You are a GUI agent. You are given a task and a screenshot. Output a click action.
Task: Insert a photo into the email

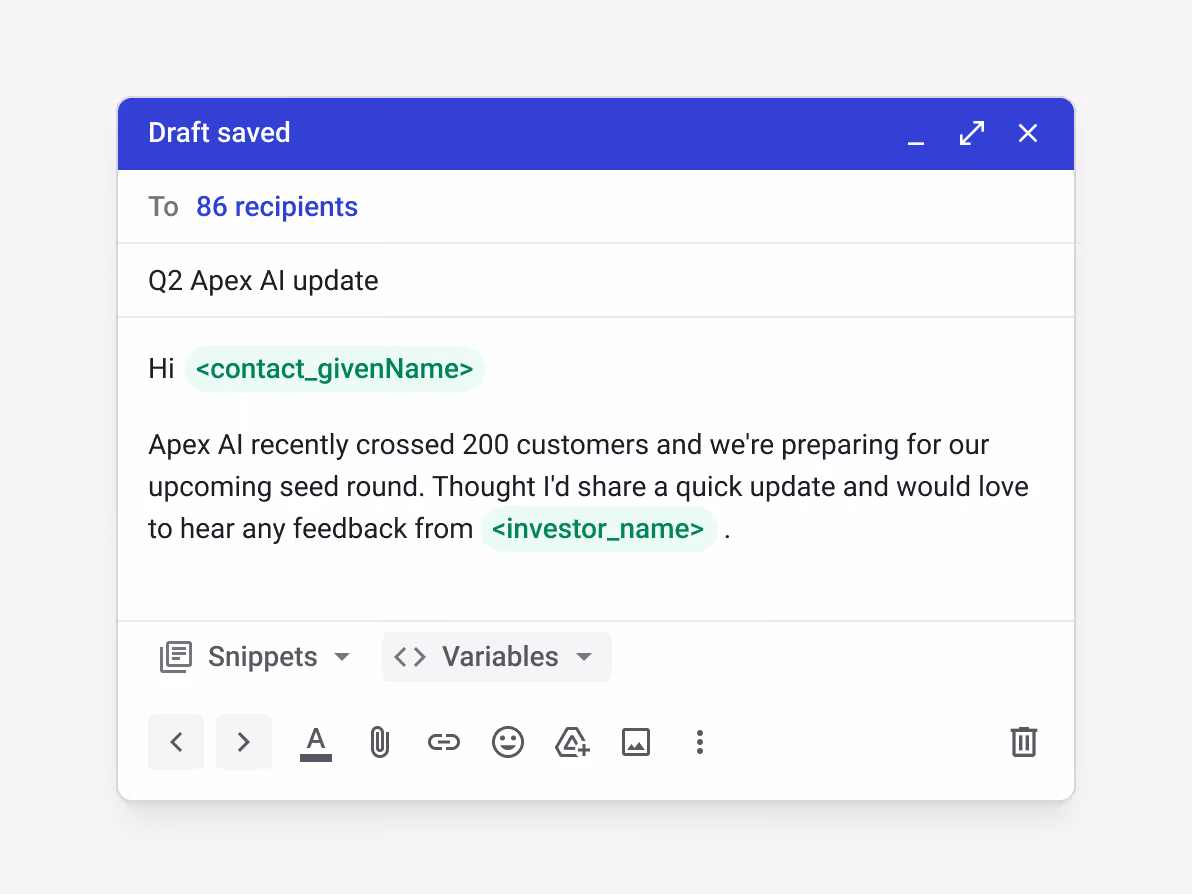pyautogui.click(x=636, y=742)
